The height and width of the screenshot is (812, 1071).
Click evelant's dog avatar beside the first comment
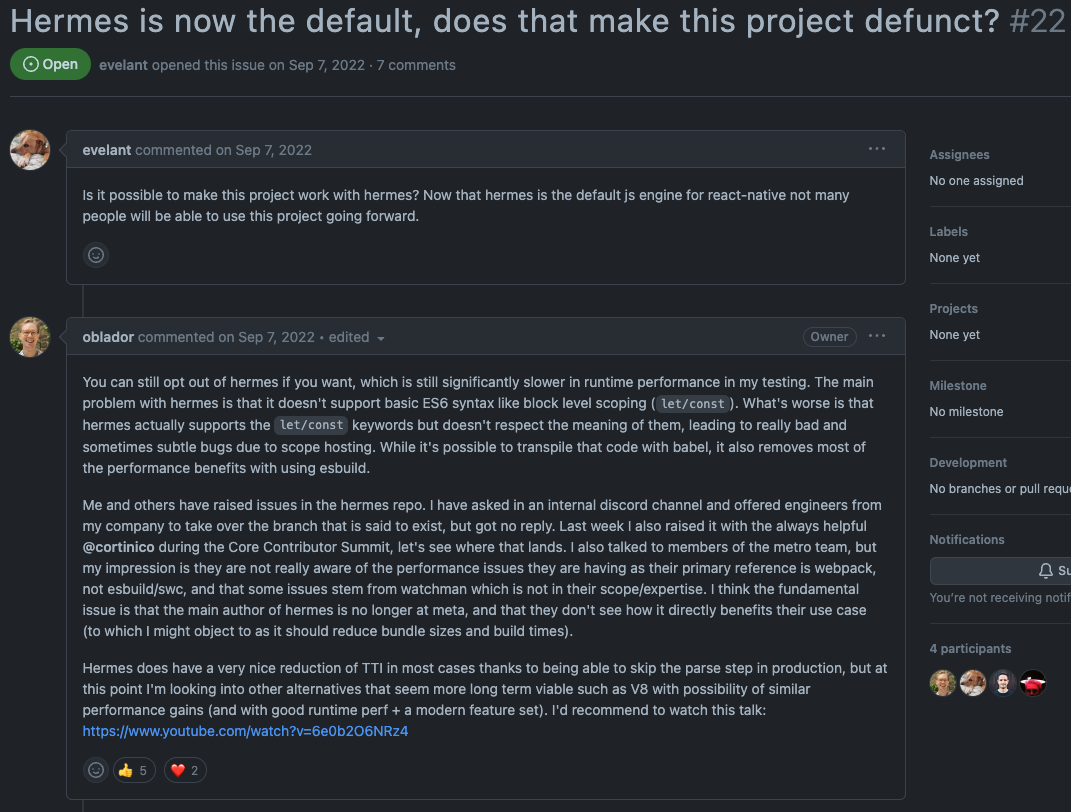(29, 150)
